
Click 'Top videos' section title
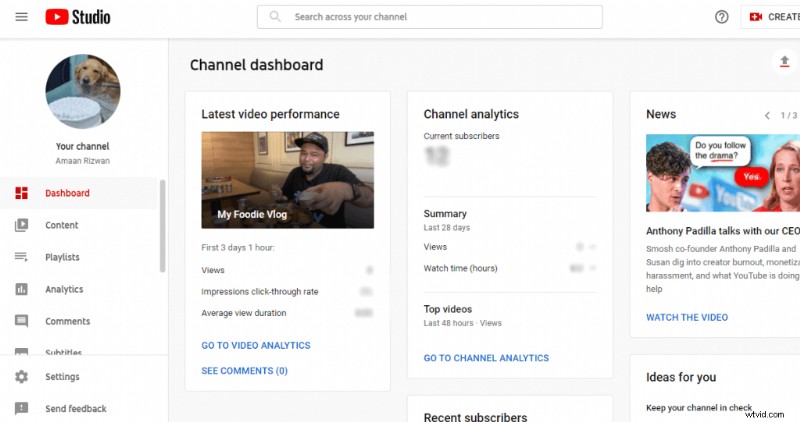447,309
